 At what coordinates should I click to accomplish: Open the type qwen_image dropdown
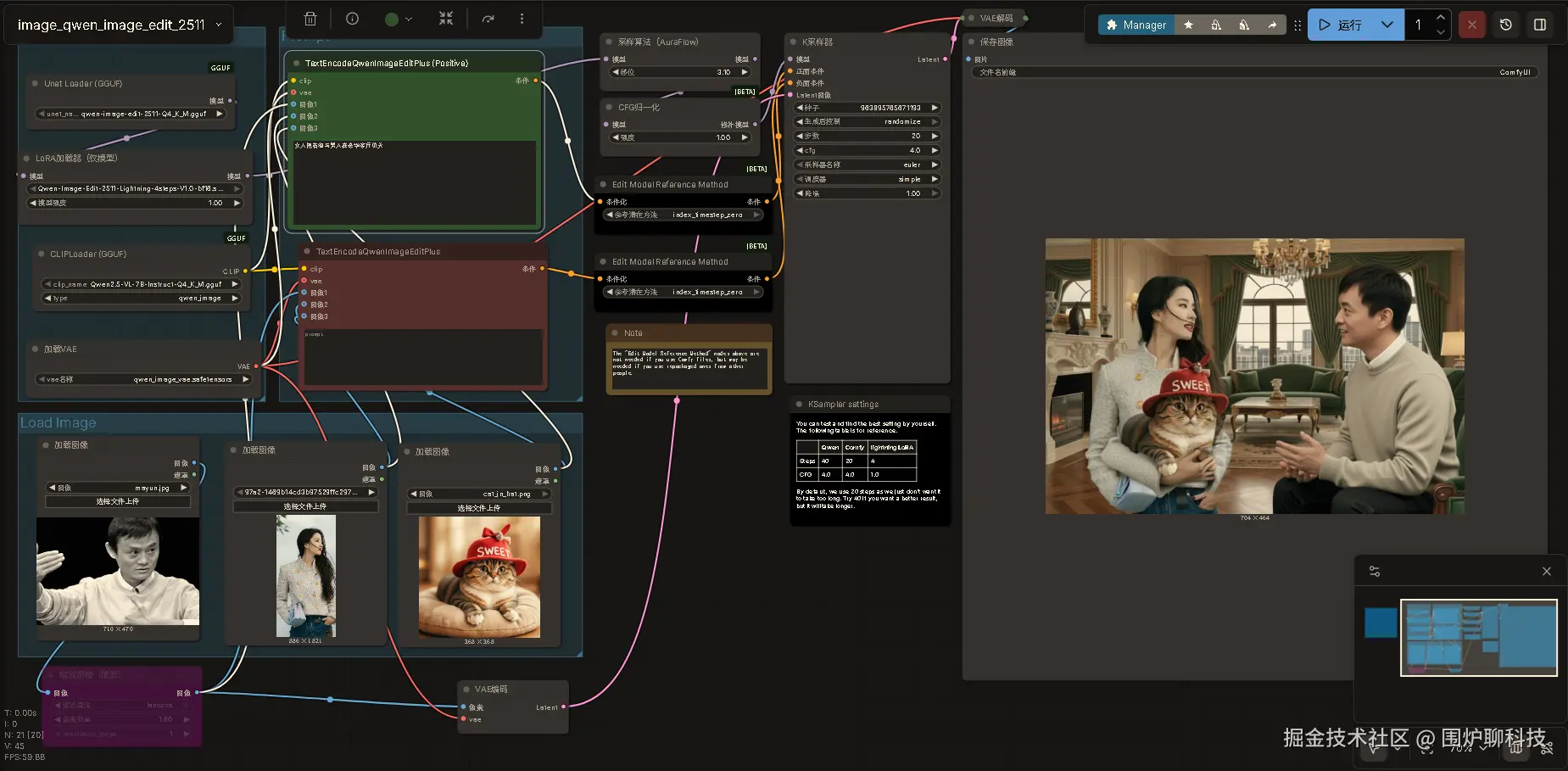click(141, 298)
